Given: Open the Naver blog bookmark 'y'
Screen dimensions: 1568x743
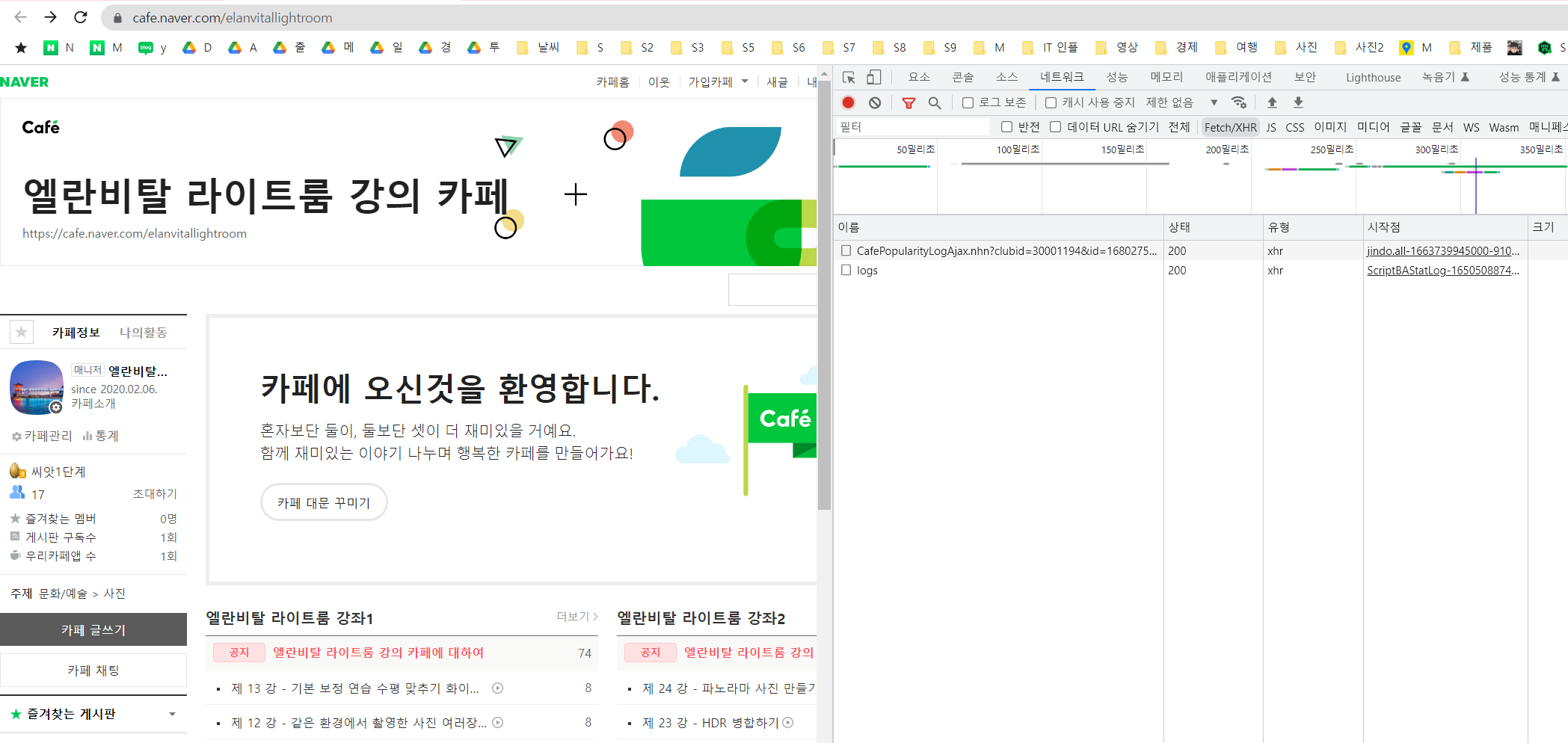Looking at the screenshot, I should click(x=152, y=48).
